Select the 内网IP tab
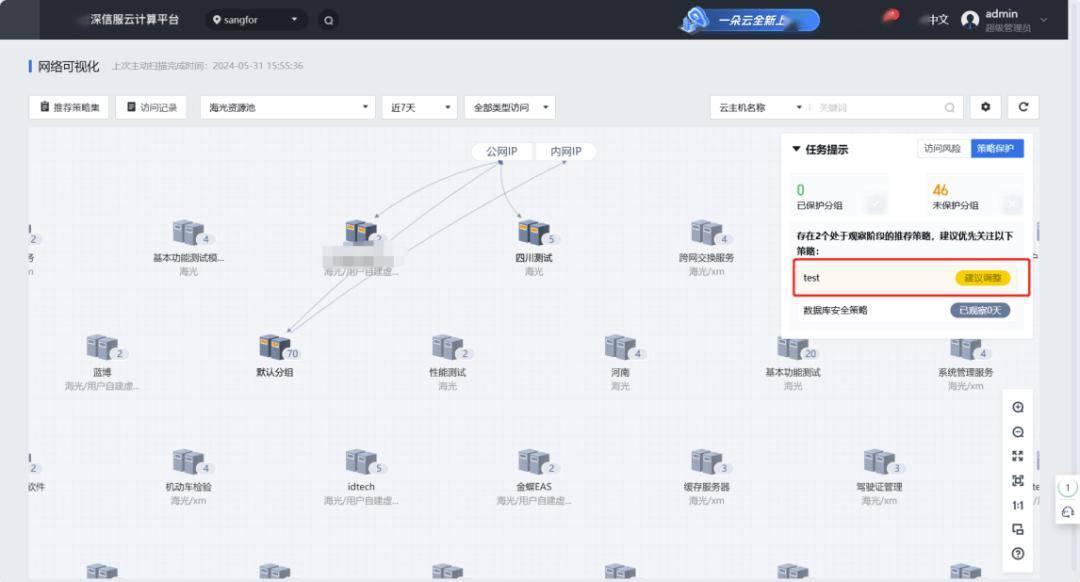The width and height of the screenshot is (1080, 582). tap(565, 151)
